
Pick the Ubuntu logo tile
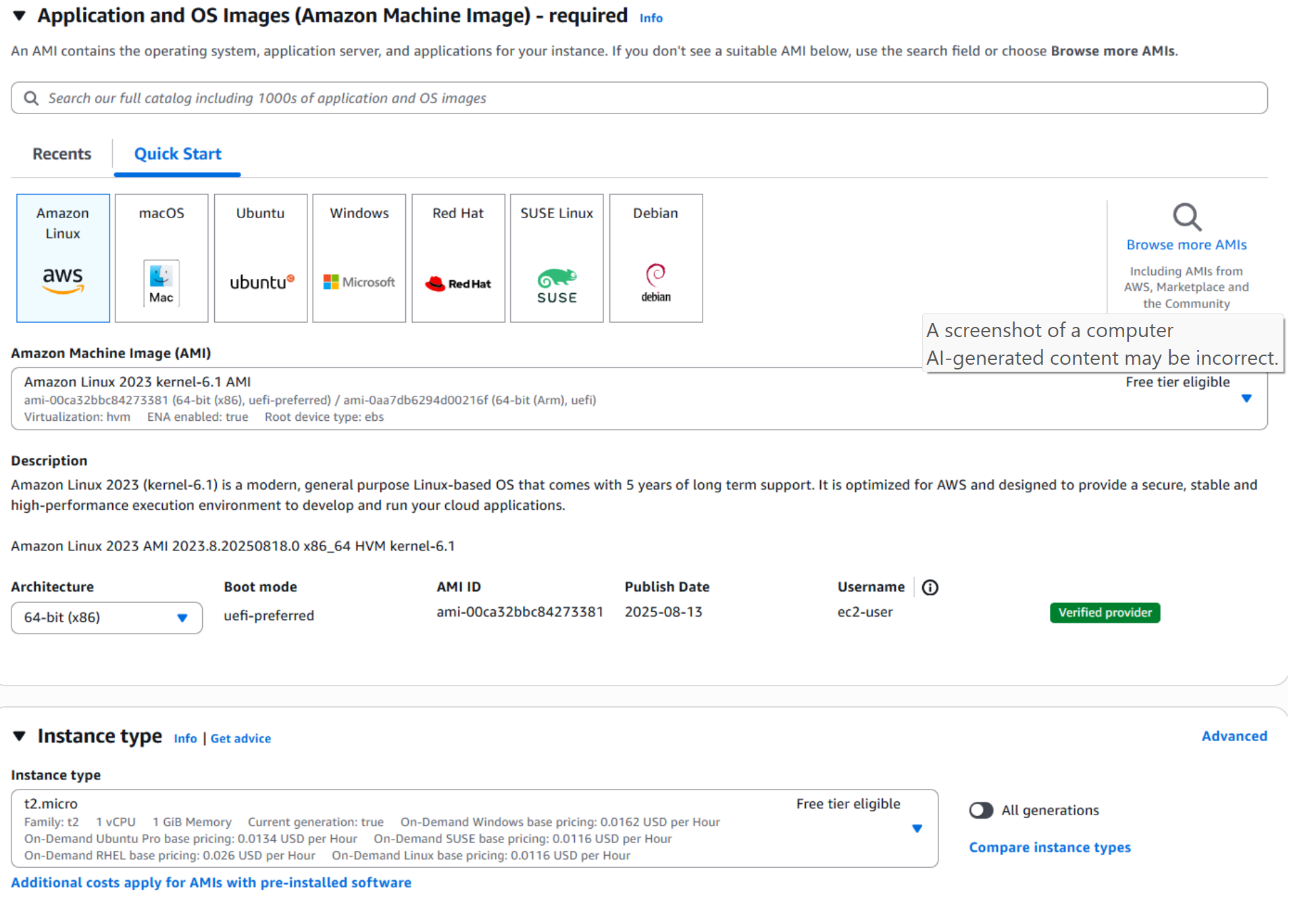261,258
